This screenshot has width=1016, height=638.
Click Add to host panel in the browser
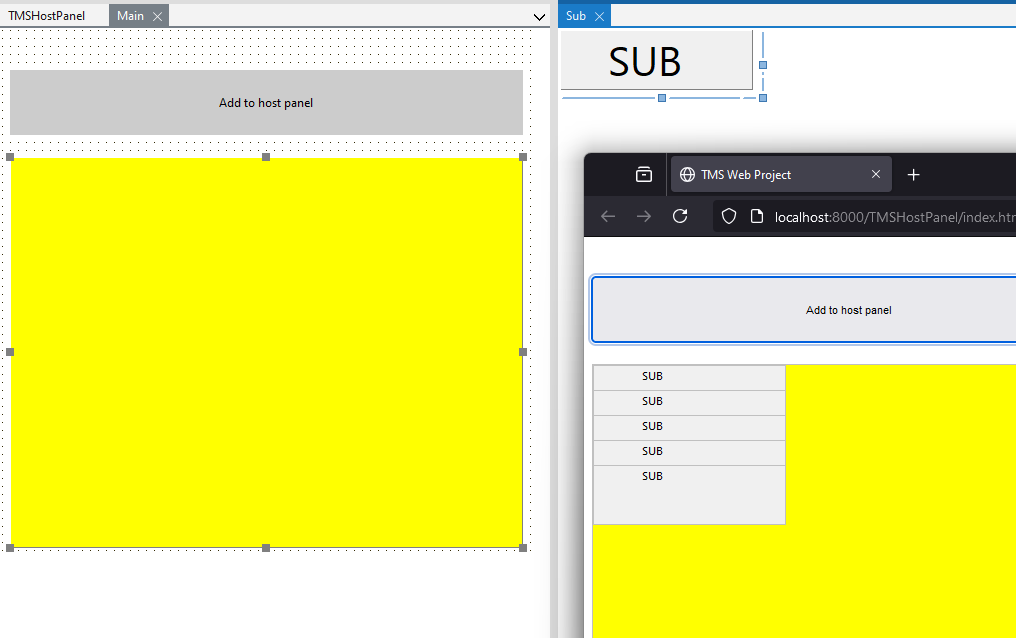(804, 310)
